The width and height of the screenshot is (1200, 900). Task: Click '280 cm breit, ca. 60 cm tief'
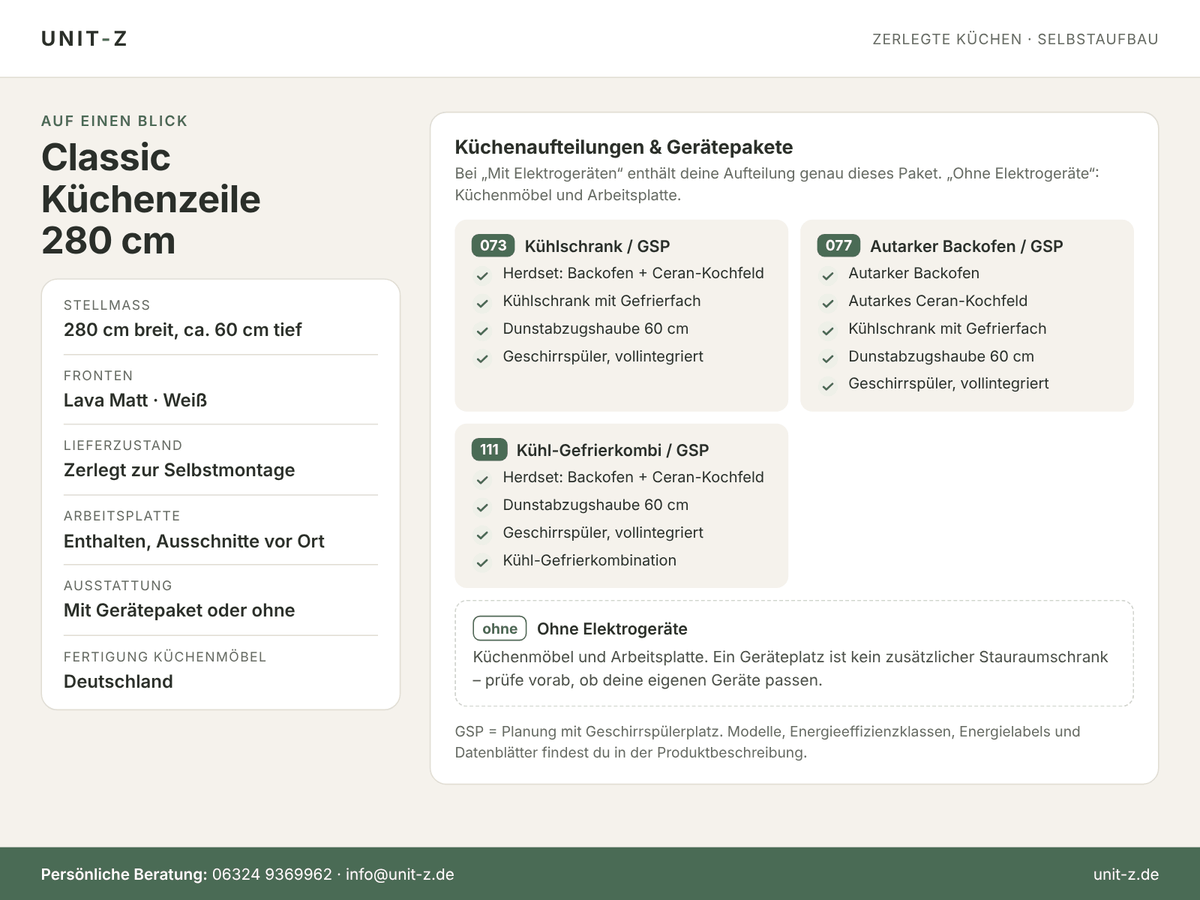183,330
